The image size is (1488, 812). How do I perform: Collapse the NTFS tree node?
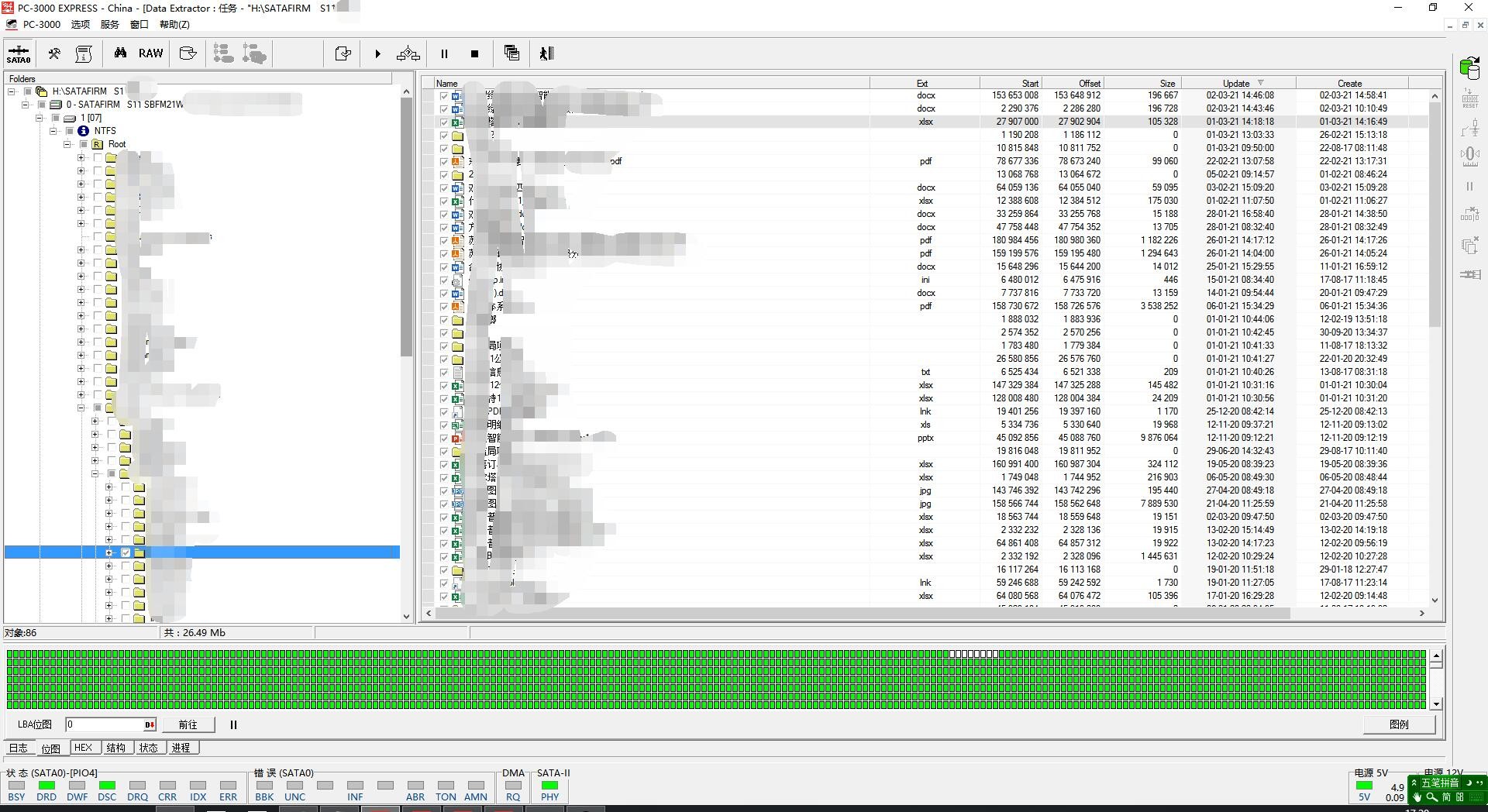[x=53, y=131]
